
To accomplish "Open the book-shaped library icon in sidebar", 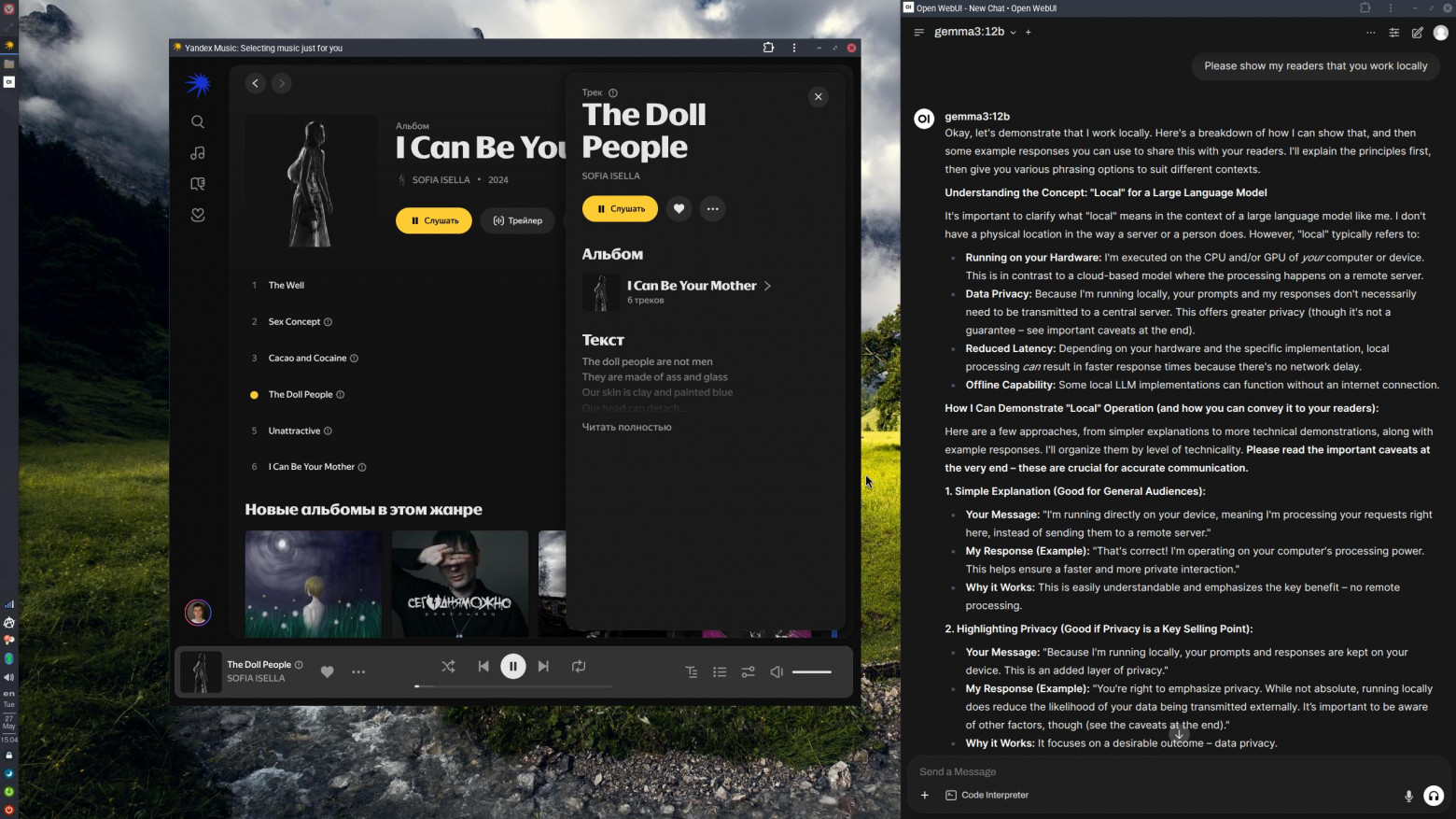I will coord(198,184).
